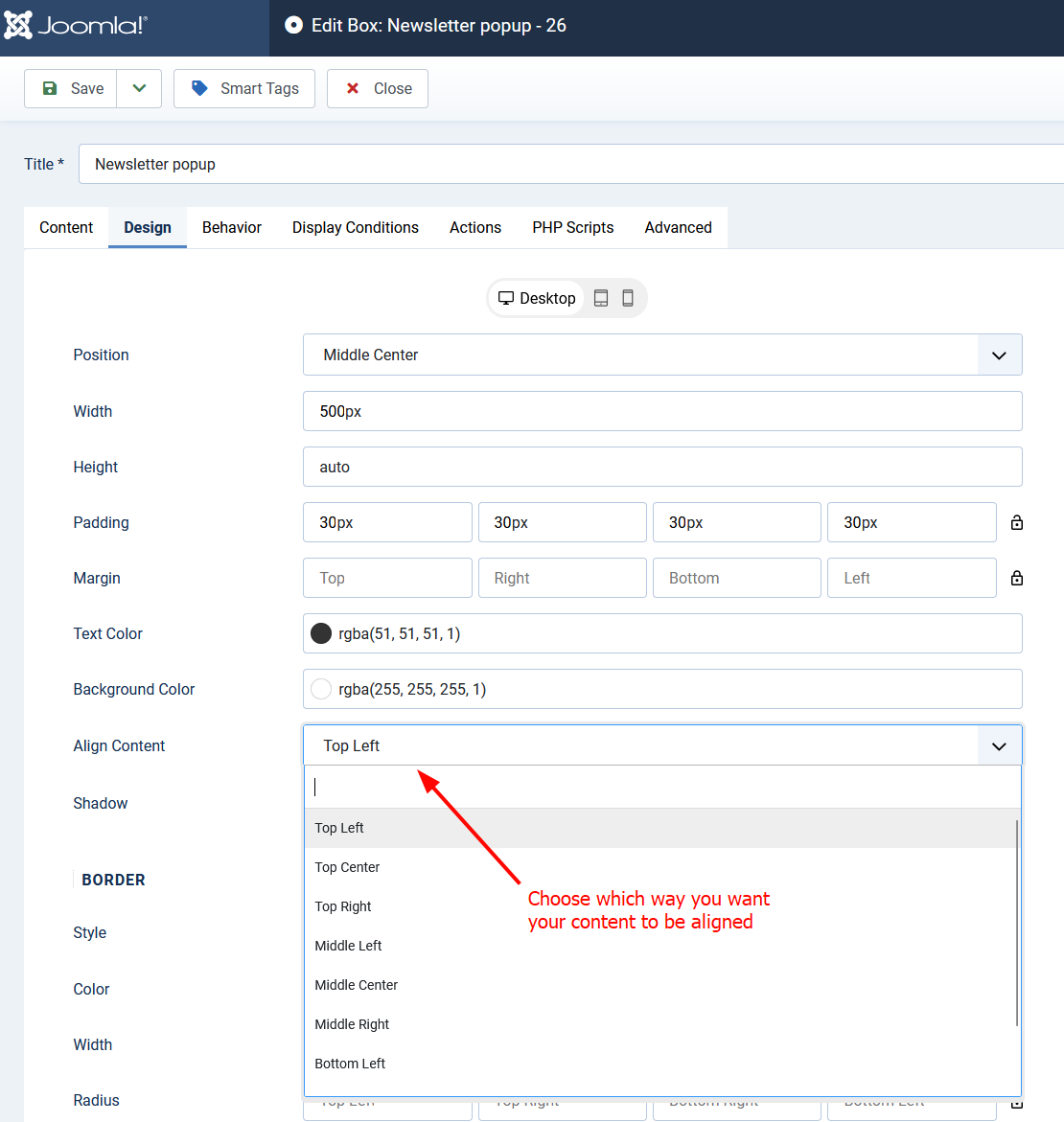Switch to tablet device view icon
Screen dimensions: 1064x1122
[x=601, y=298]
